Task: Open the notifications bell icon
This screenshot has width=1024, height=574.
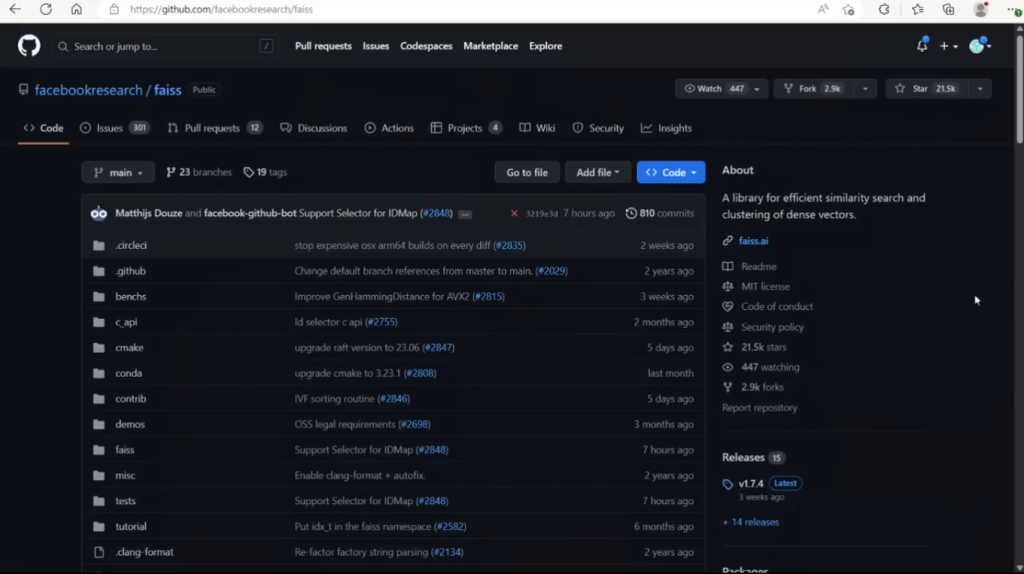Action: (x=921, y=46)
